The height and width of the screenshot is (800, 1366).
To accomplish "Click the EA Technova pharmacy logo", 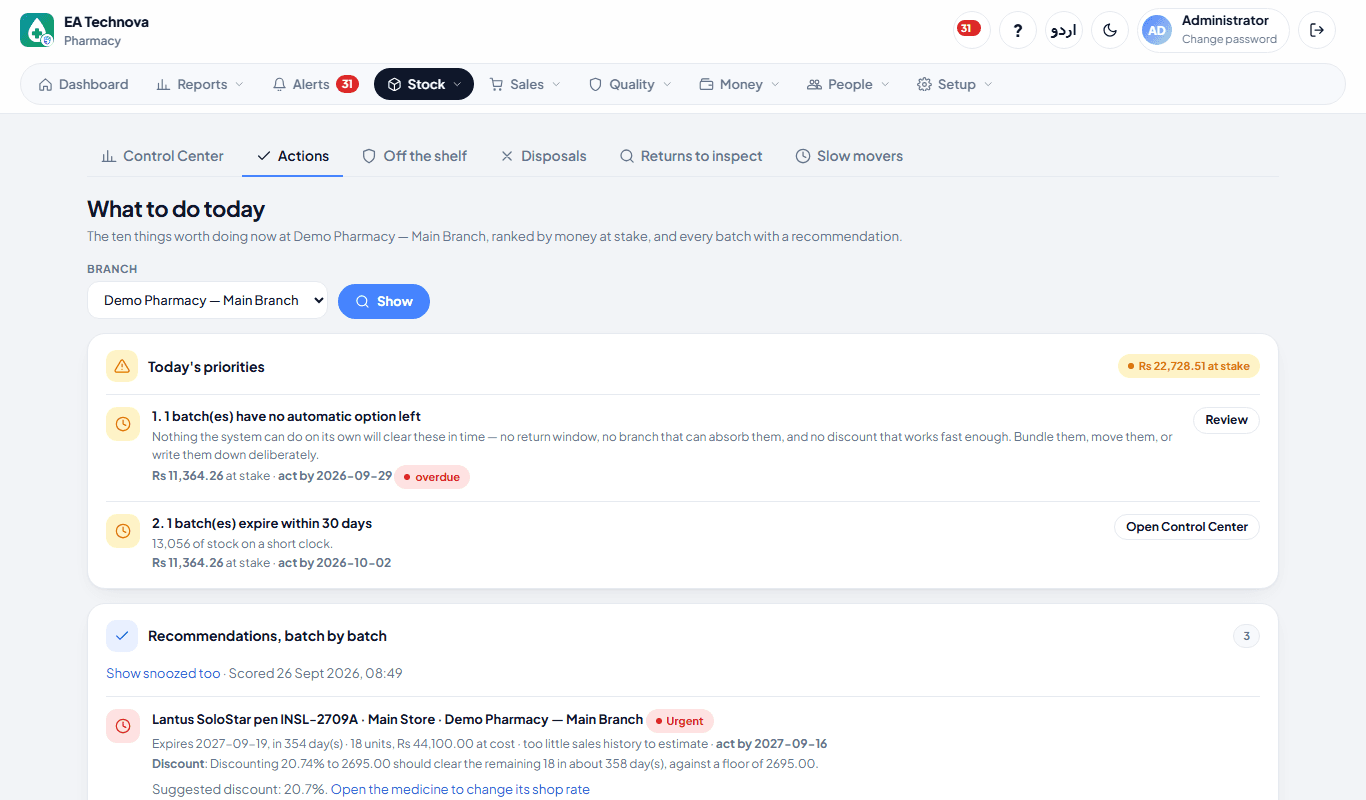I will click(x=37, y=30).
